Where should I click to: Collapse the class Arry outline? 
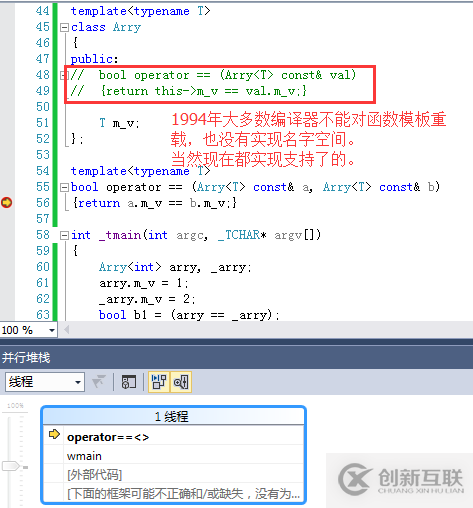click(64, 27)
